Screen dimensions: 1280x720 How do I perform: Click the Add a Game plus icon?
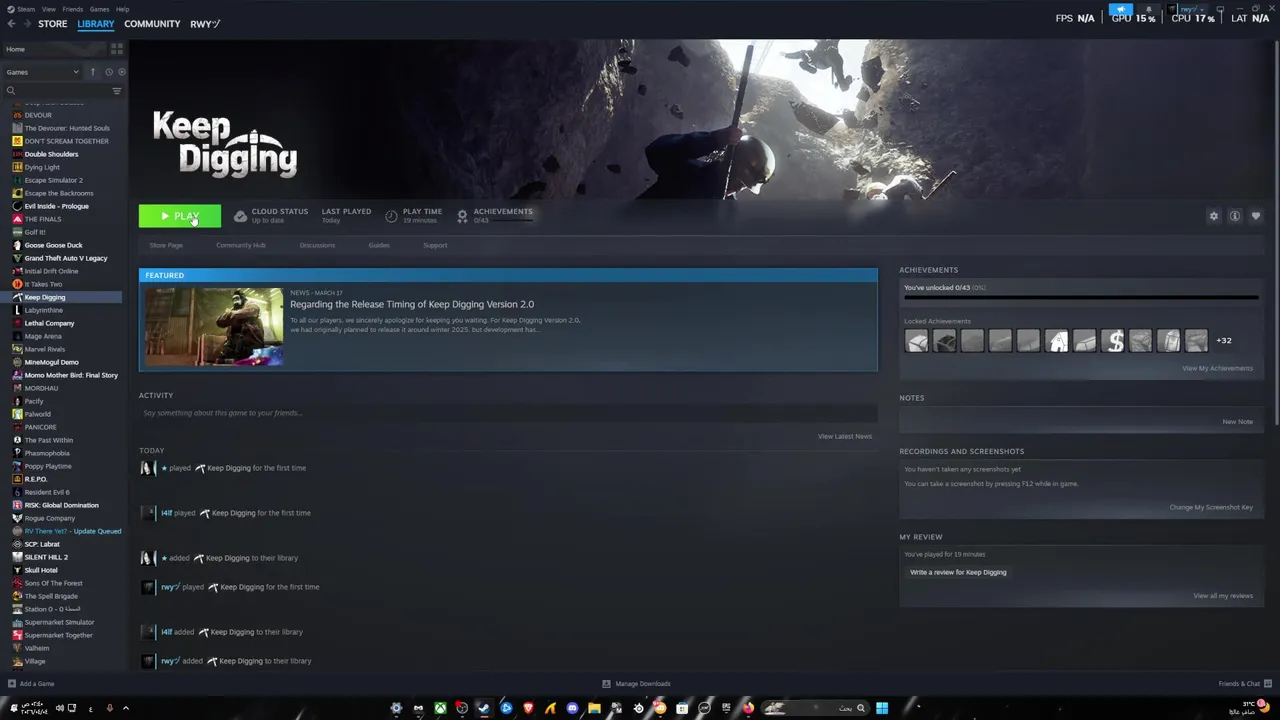11,684
